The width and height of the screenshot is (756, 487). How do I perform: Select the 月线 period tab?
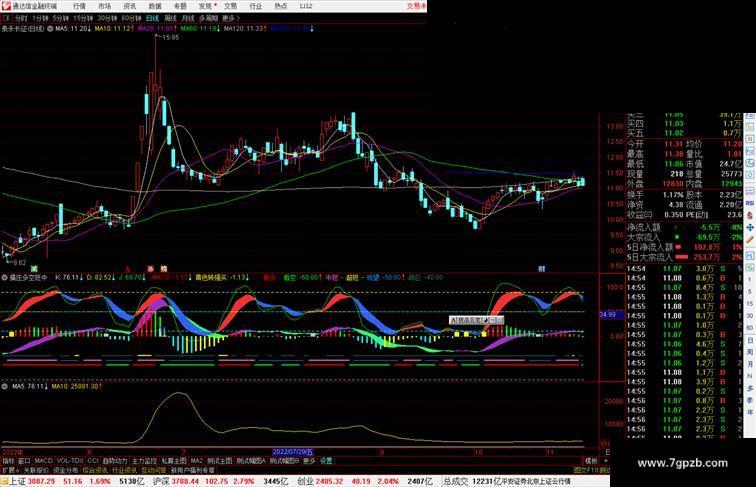(188, 18)
